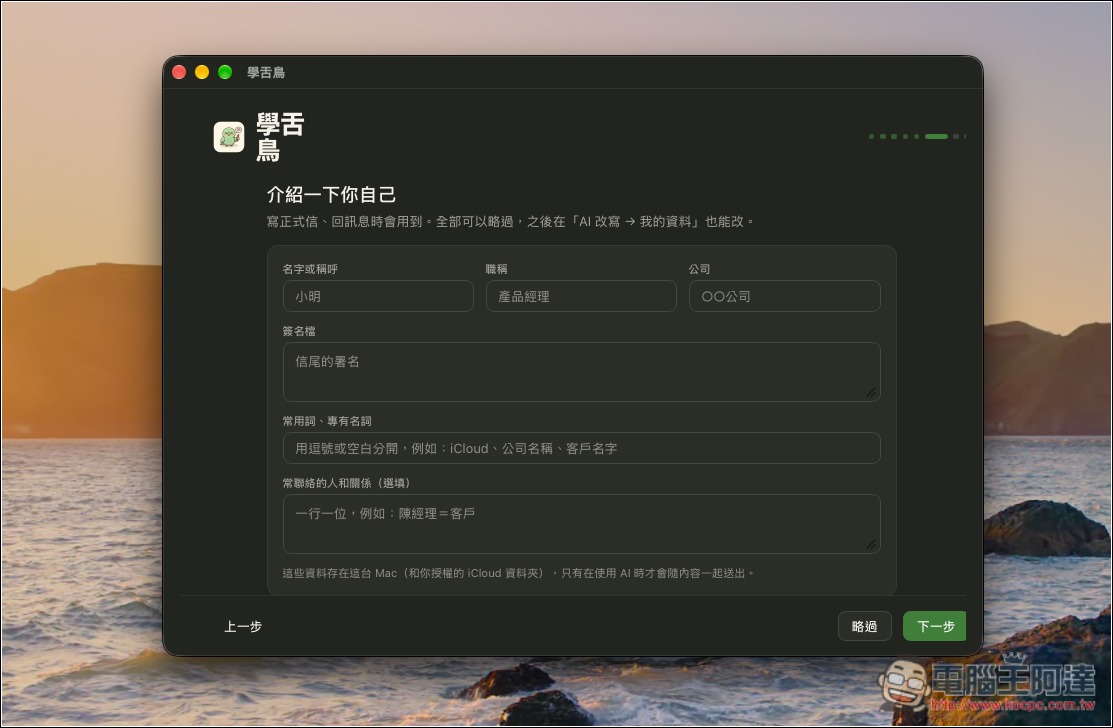The height and width of the screenshot is (728, 1113).
Task: Select the 公司 input field
Action: [x=784, y=296]
